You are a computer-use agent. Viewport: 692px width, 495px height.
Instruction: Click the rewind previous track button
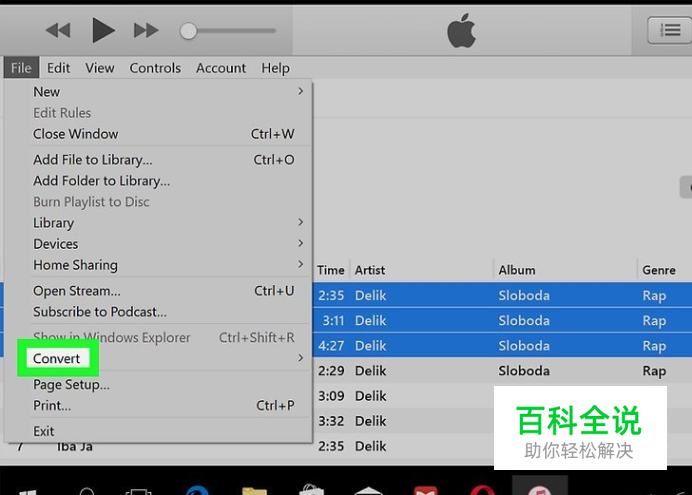point(58,30)
